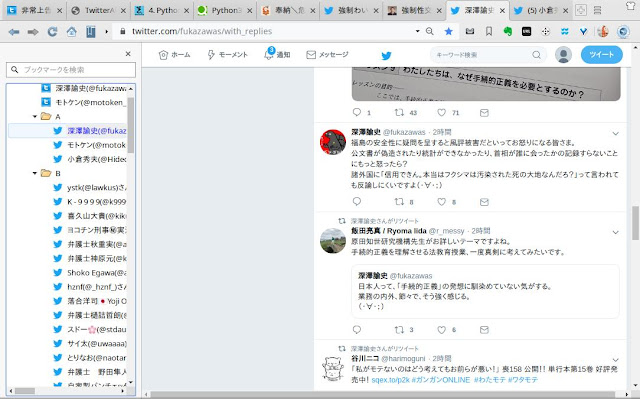Open the tab list menu icon

point(597,10)
